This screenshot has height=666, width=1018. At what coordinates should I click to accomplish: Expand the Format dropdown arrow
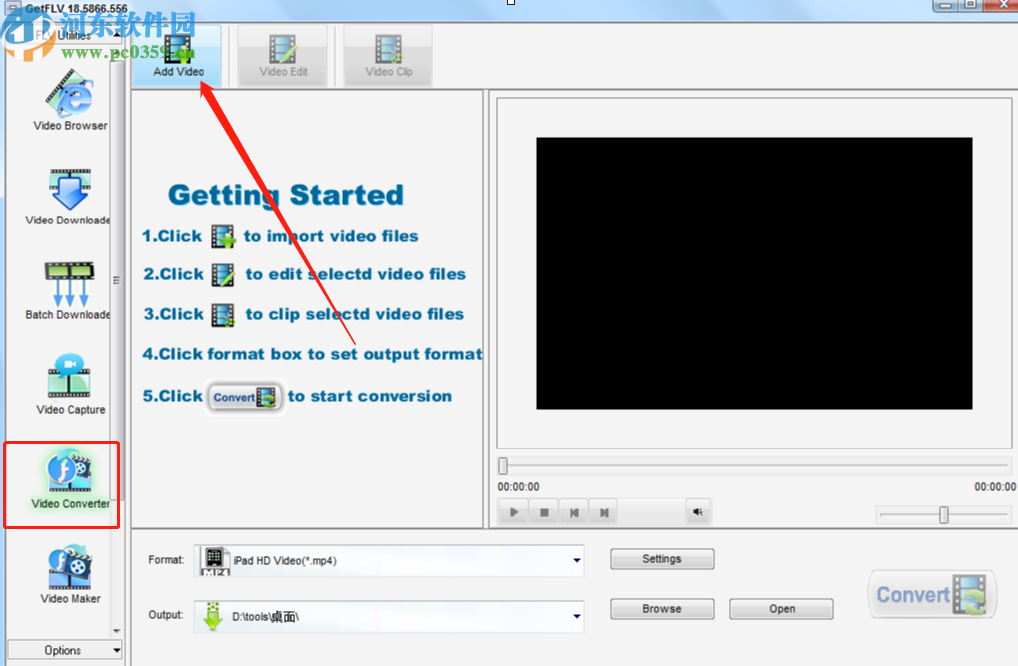577,560
